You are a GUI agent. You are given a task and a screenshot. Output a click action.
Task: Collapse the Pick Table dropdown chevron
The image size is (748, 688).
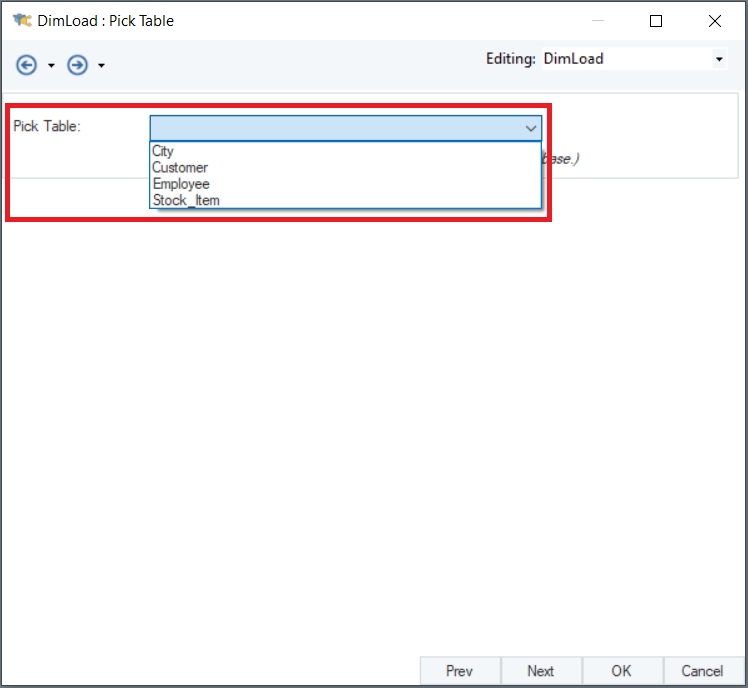click(x=530, y=128)
